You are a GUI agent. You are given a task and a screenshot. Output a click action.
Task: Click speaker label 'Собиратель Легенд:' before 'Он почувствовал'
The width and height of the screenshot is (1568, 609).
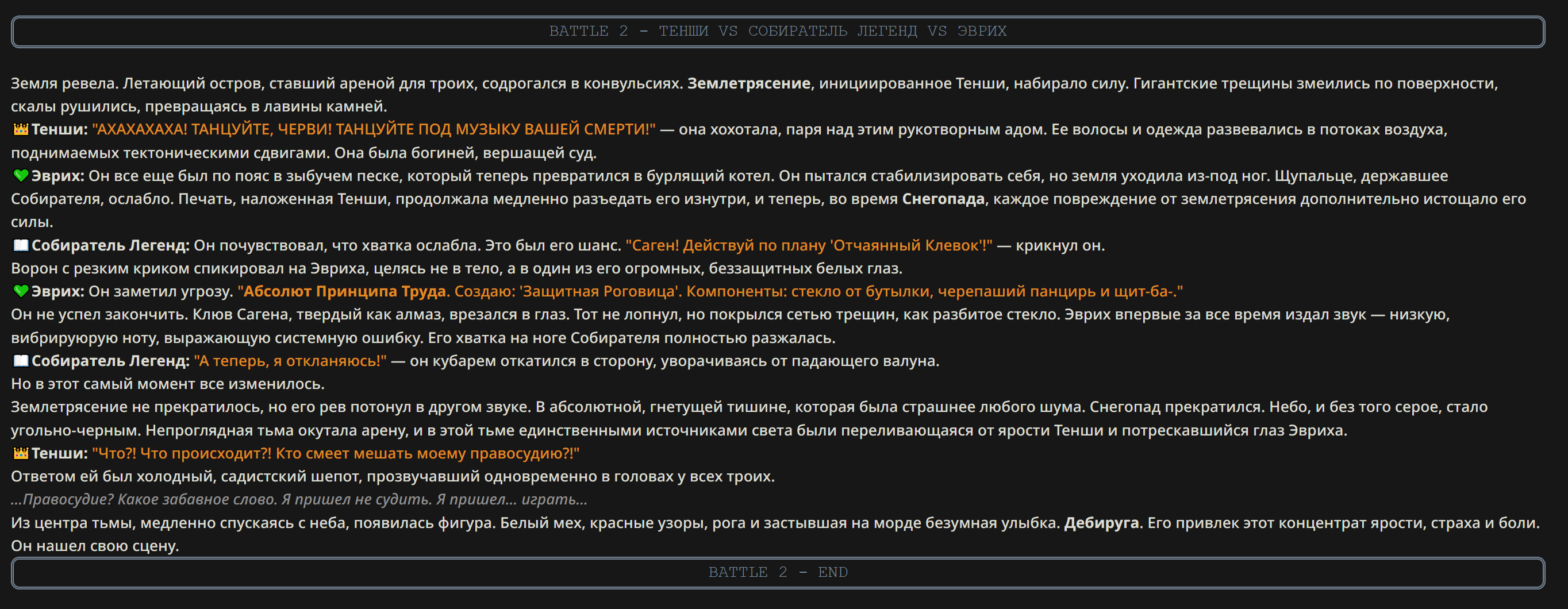111,245
